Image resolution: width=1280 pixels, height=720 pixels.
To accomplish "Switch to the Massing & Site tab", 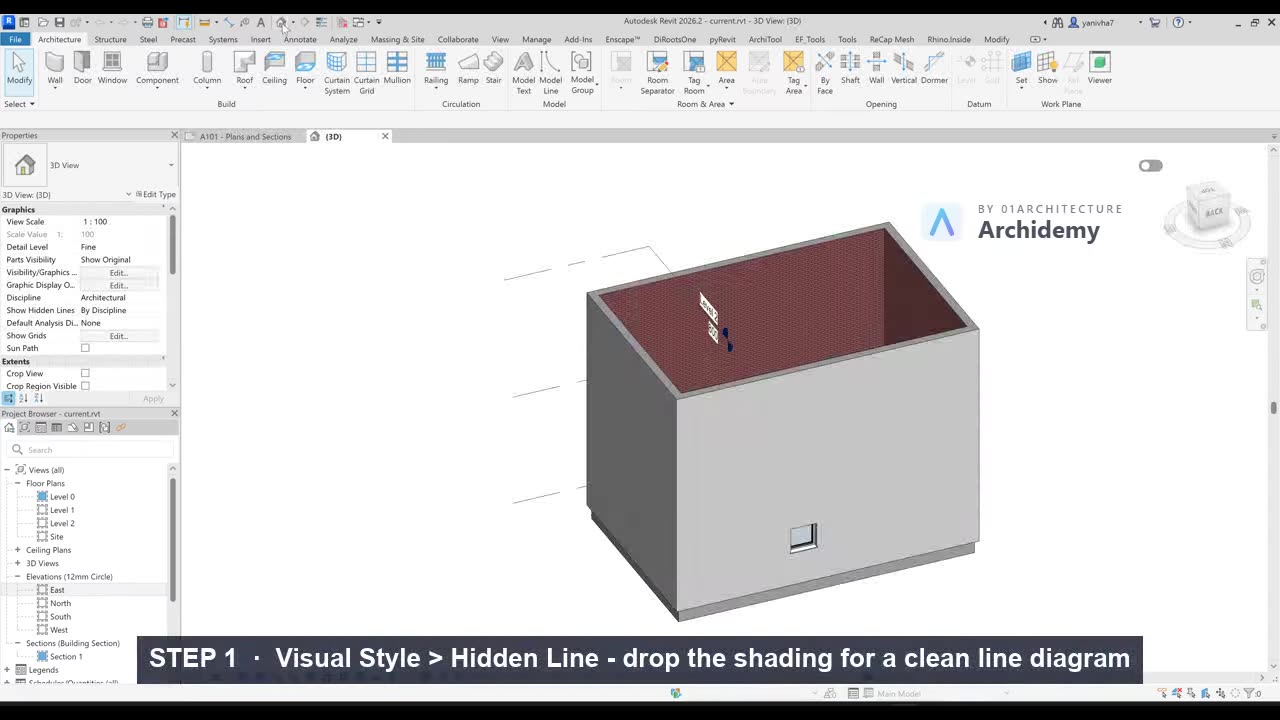I will point(397,39).
